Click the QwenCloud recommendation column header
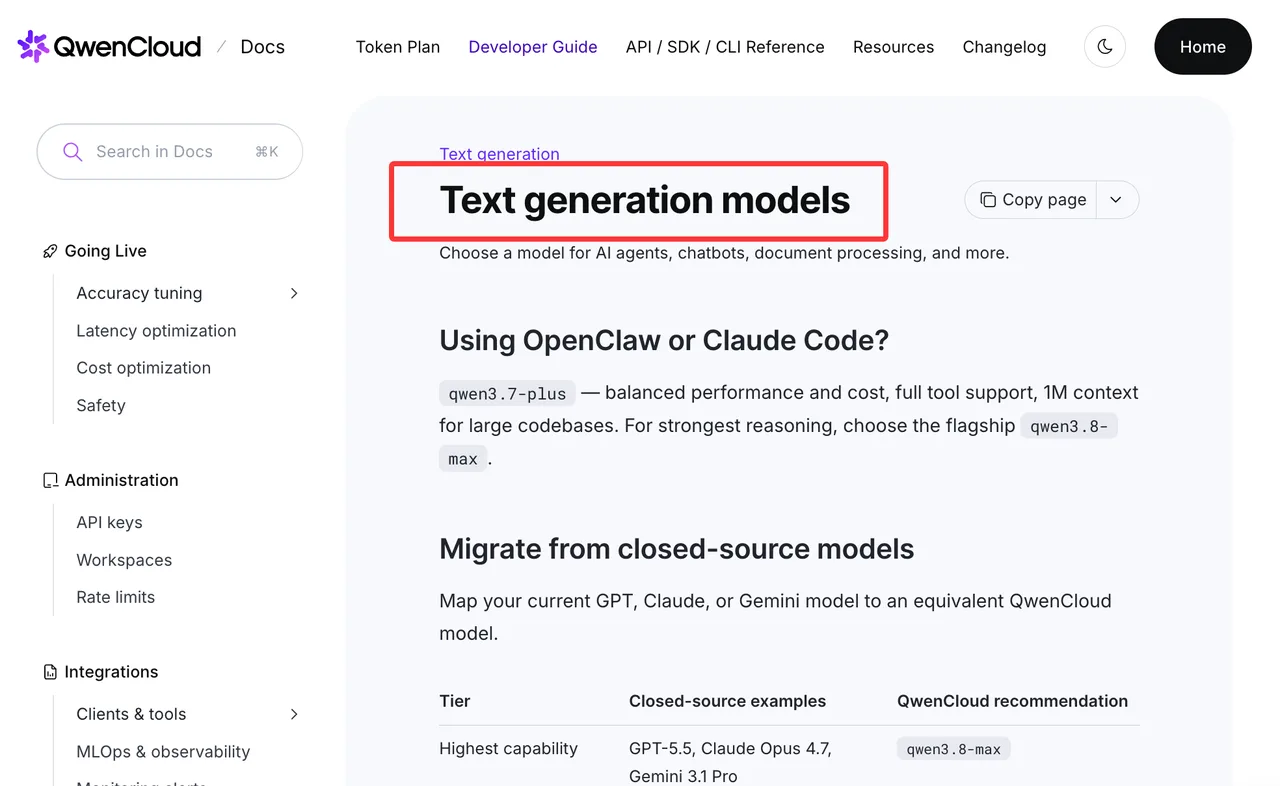 point(1012,702)
